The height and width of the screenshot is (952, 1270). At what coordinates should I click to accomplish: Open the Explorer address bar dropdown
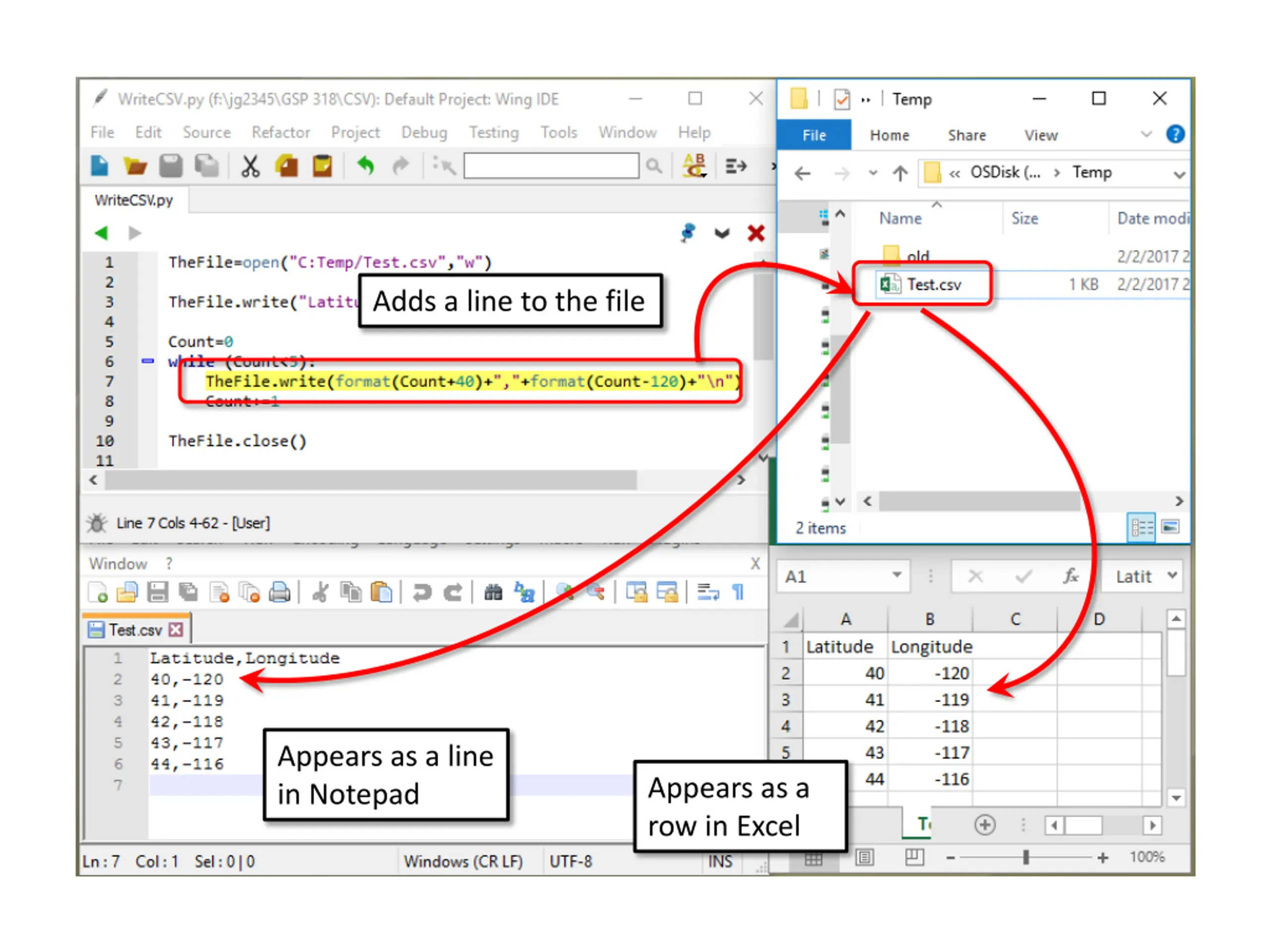click(x=1179, y=174)
